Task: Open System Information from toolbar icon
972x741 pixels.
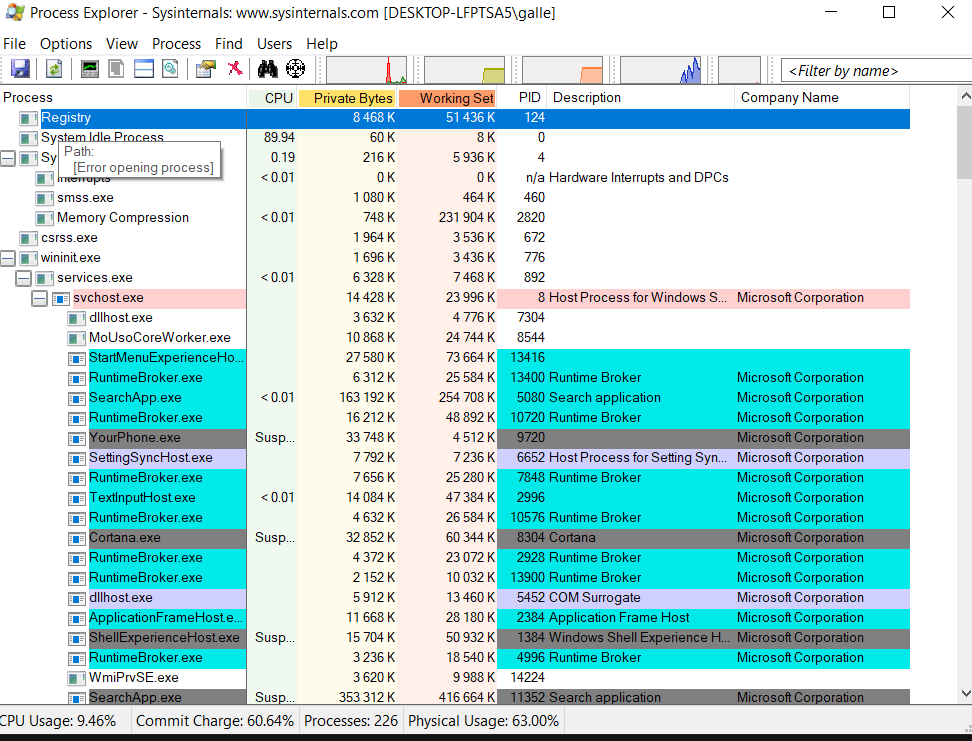Action: click(x=90, y=69)
